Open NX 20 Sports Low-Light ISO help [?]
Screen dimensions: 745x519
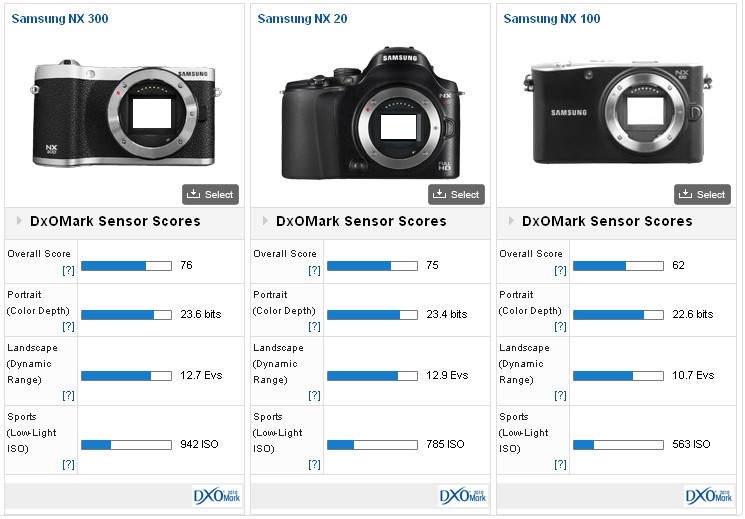pos(314,464)
